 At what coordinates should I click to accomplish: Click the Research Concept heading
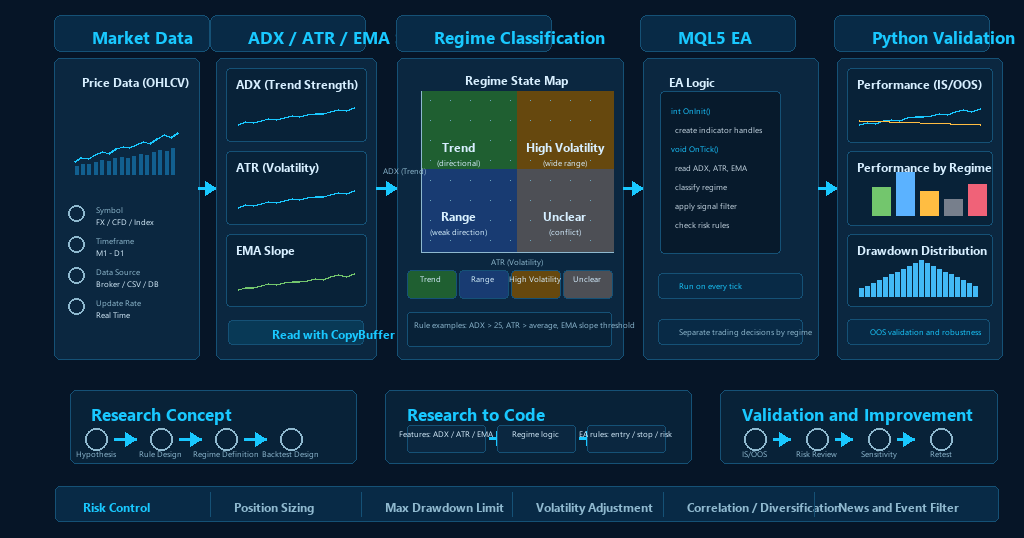click(161, 415)
